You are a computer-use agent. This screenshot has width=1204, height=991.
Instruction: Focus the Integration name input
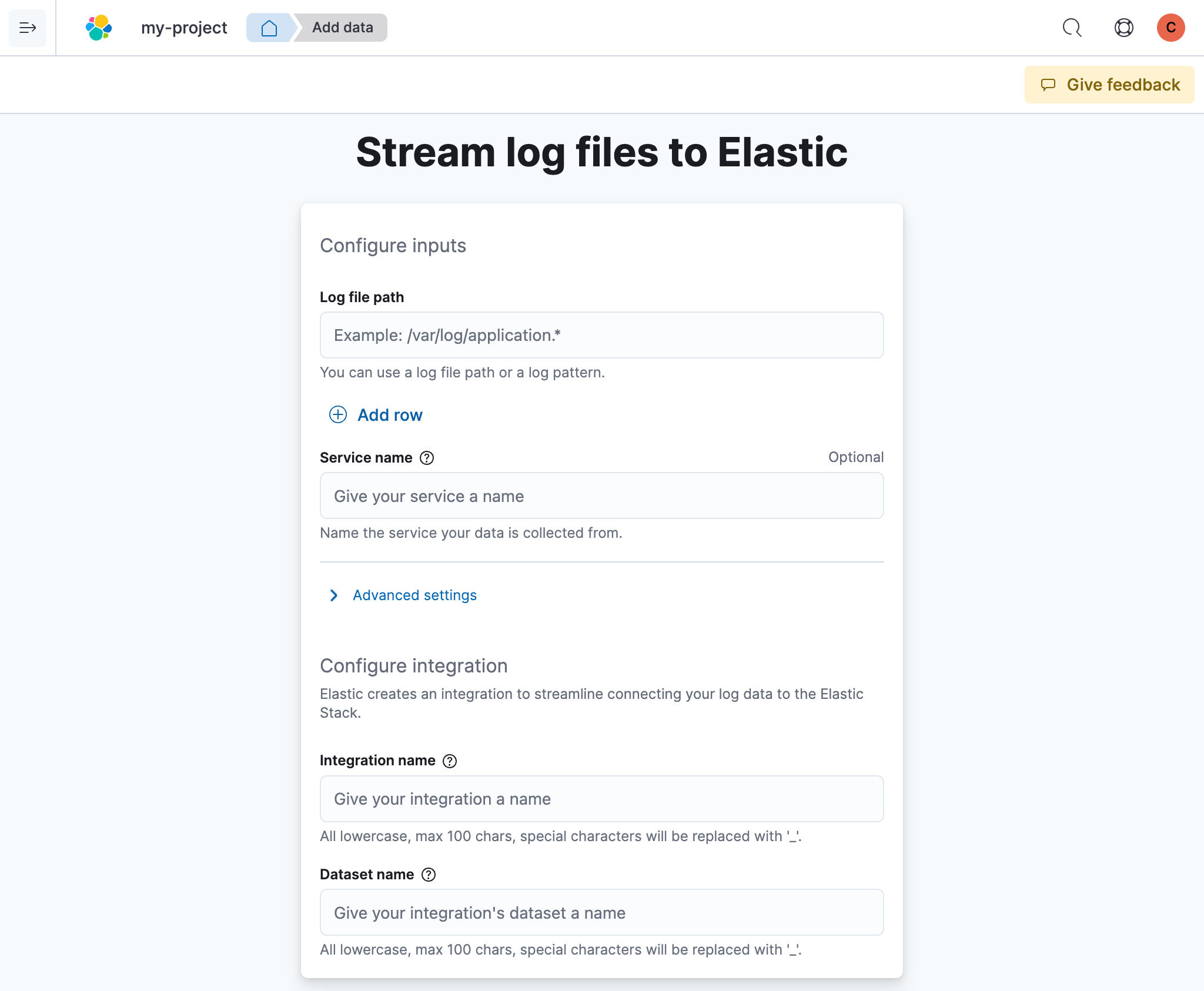[601, 799]
